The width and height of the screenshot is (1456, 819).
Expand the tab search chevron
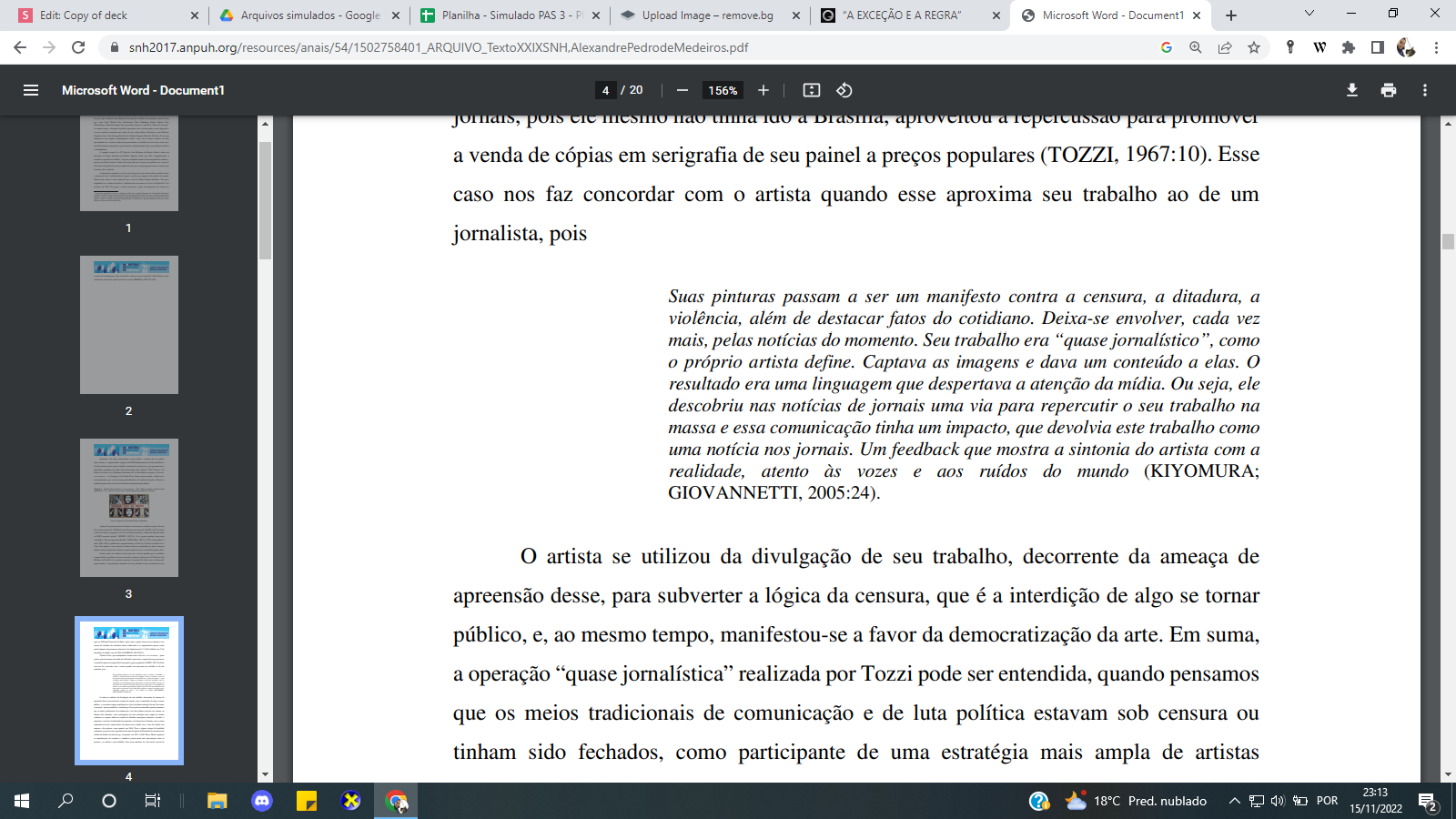tap(1309, 14)
